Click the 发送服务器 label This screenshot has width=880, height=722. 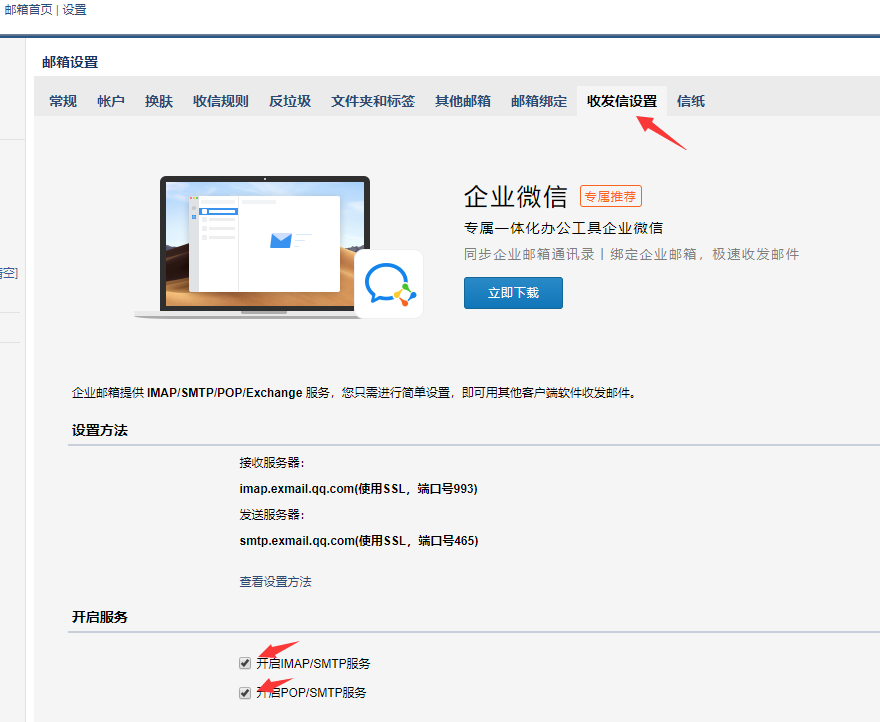coord(272,515)
